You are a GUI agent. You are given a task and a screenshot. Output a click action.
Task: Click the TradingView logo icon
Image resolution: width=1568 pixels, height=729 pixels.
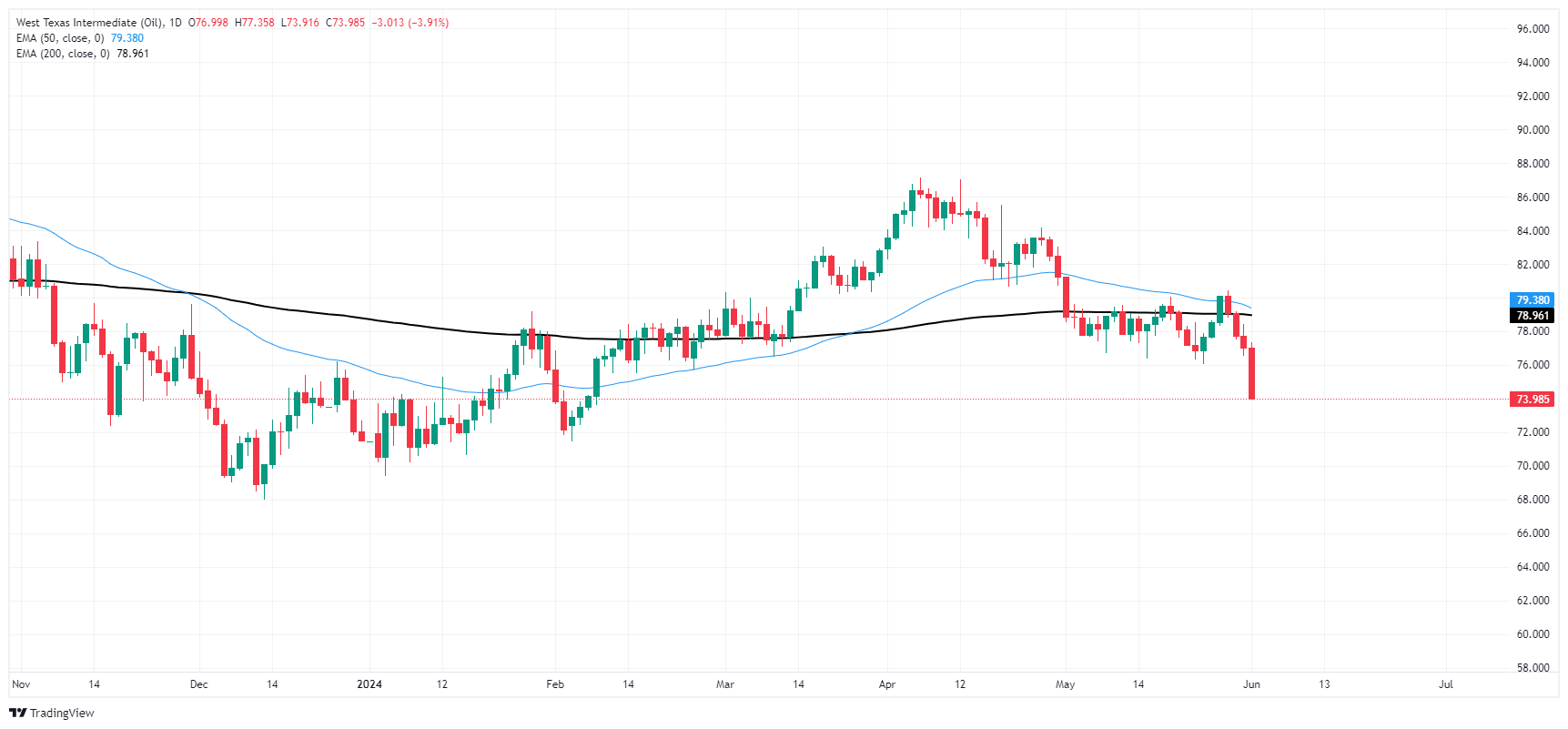(17, 713)
